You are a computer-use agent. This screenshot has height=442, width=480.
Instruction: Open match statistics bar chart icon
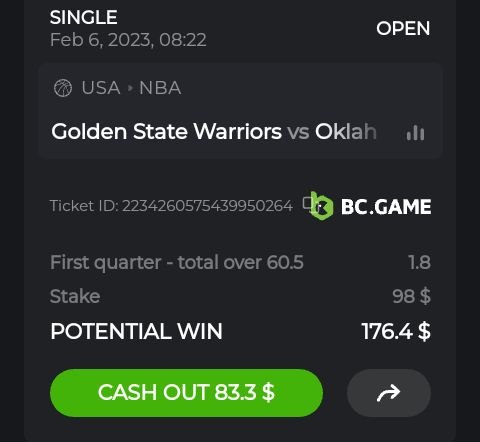(x=415, y=133)
